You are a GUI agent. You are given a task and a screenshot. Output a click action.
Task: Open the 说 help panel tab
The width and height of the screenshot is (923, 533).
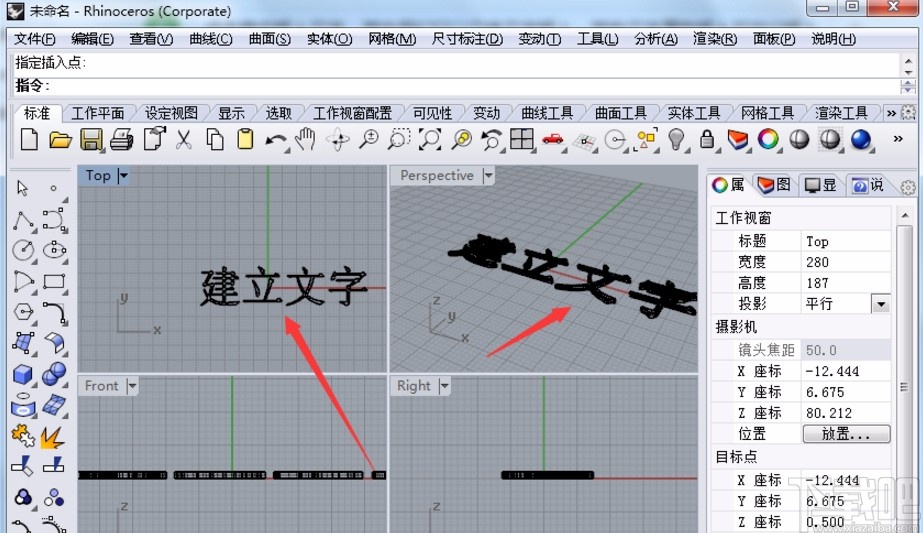coord(868,185)
